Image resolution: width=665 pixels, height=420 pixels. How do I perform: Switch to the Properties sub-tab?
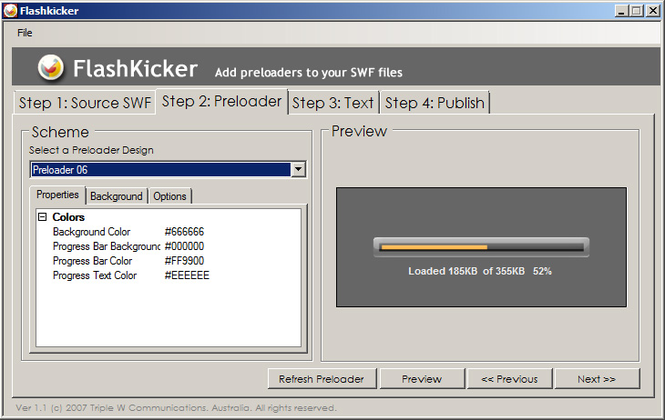point(58,195)
